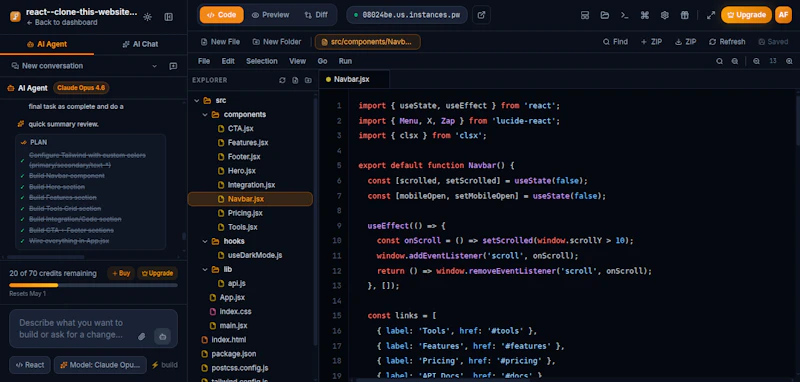Image resolution: width=800 pixels, height=382 pixels.
Task: Zoom out the editor font size
Action: pyautogui.click(x=756, y=61)
